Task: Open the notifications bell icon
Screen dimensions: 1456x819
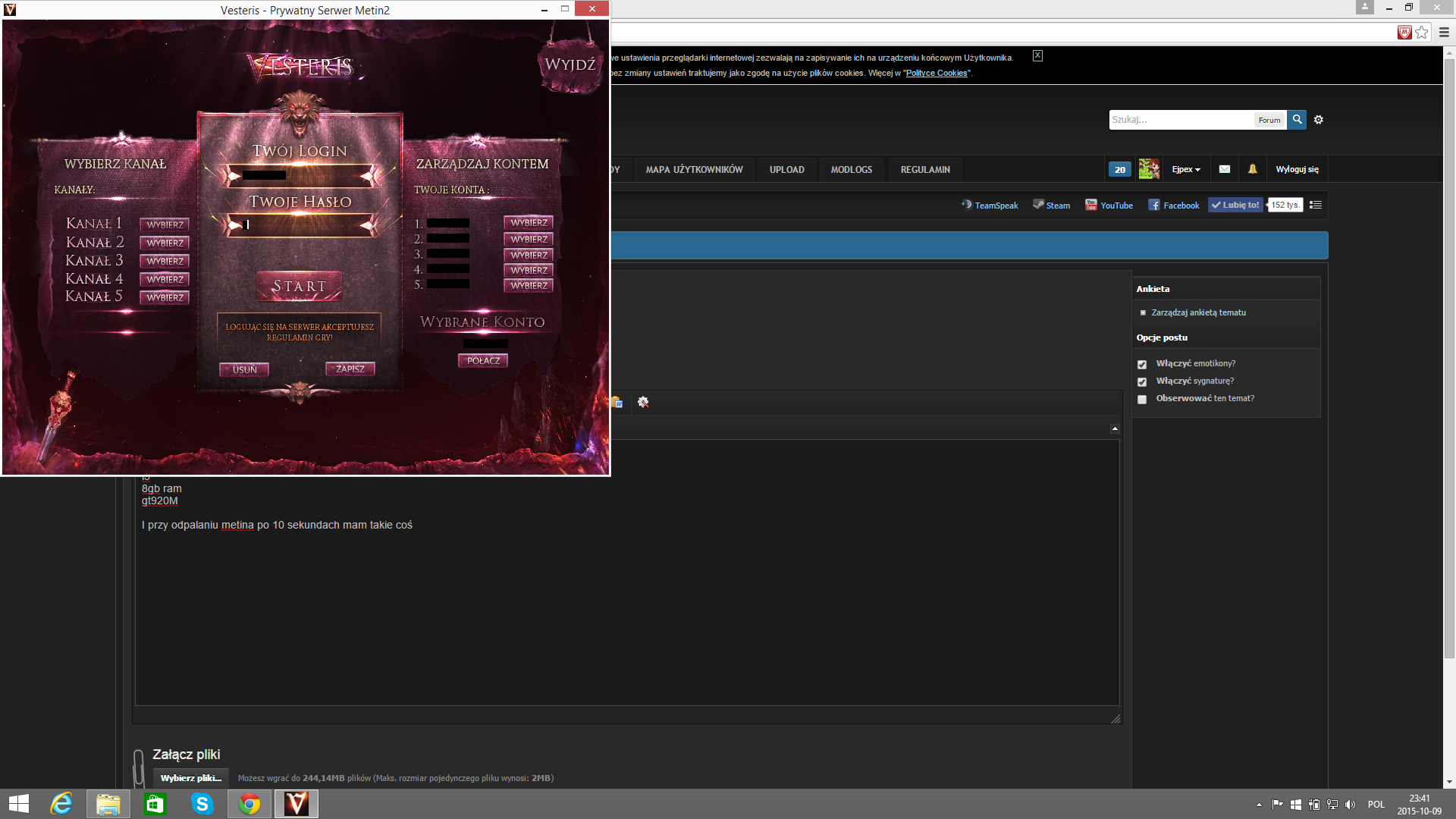Action: click(1253, 169)
